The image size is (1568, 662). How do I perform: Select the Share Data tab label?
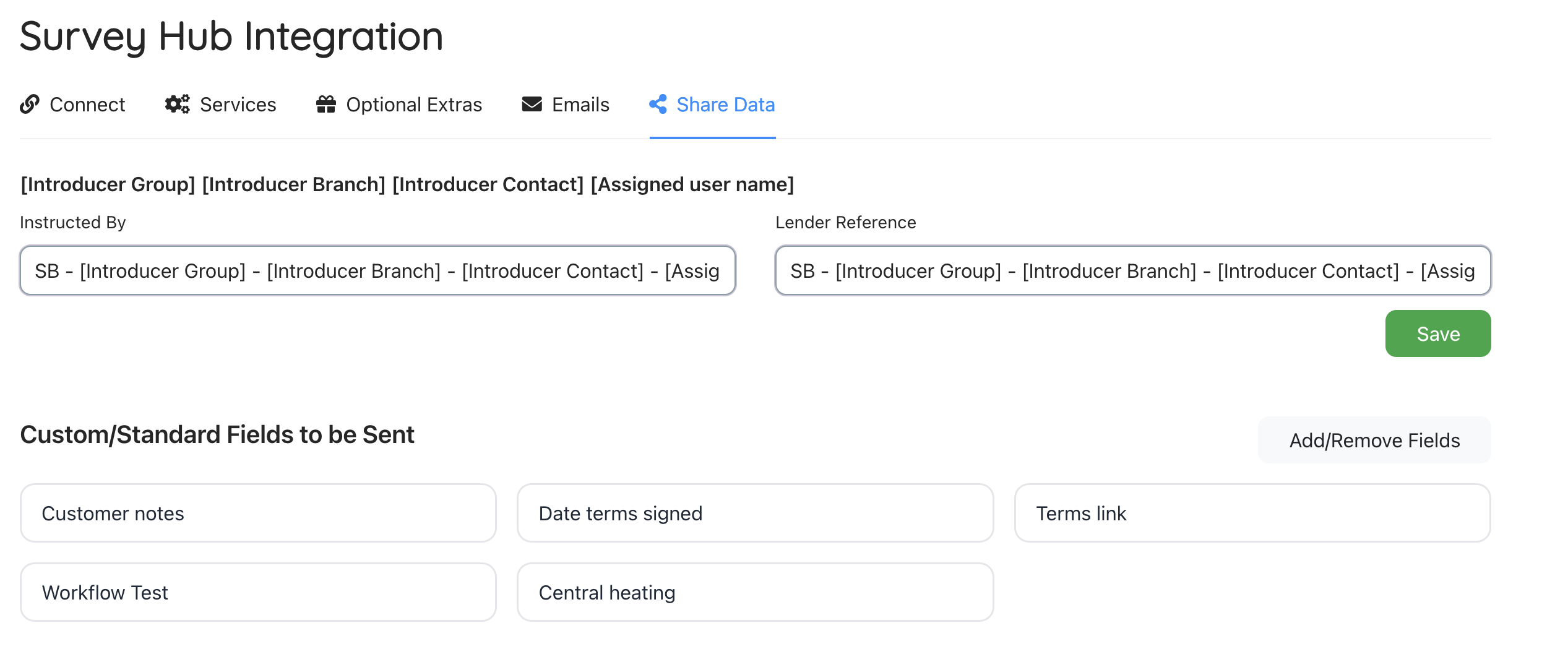725,105
